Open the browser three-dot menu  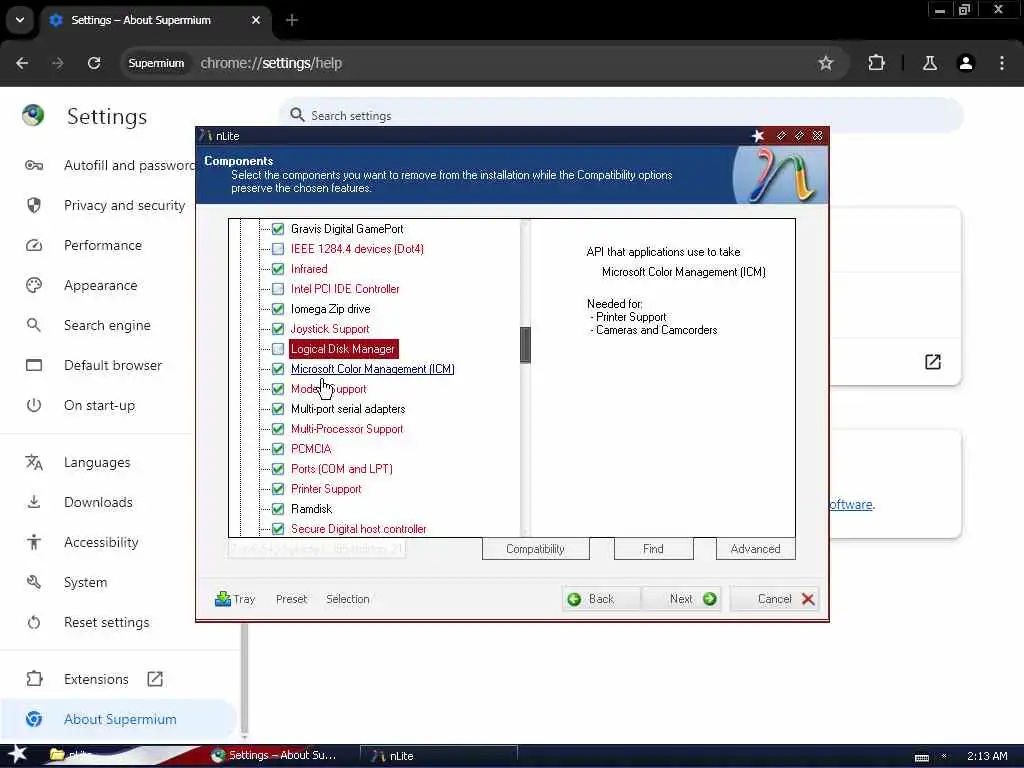(x=1002, y=63)
